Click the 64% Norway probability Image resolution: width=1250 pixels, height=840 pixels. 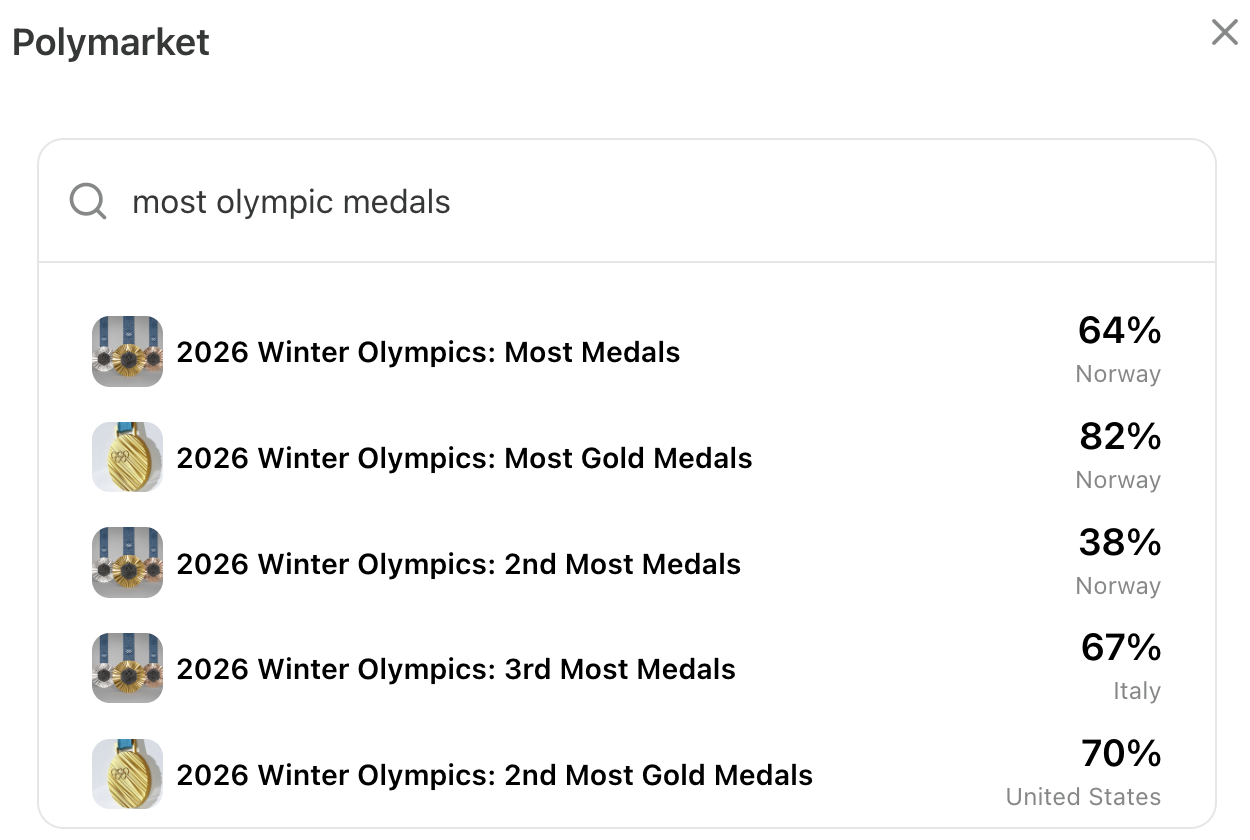(x=1119, y=330)
